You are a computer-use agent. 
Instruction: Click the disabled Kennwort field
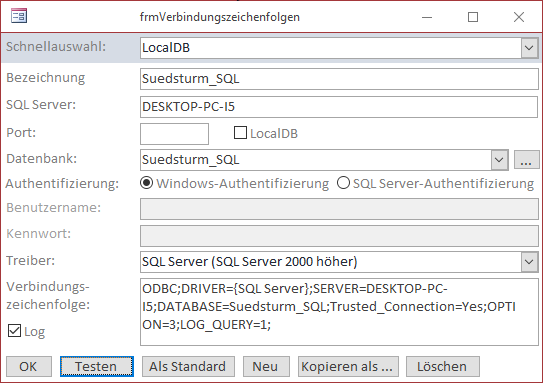click(x=339, y=235)
